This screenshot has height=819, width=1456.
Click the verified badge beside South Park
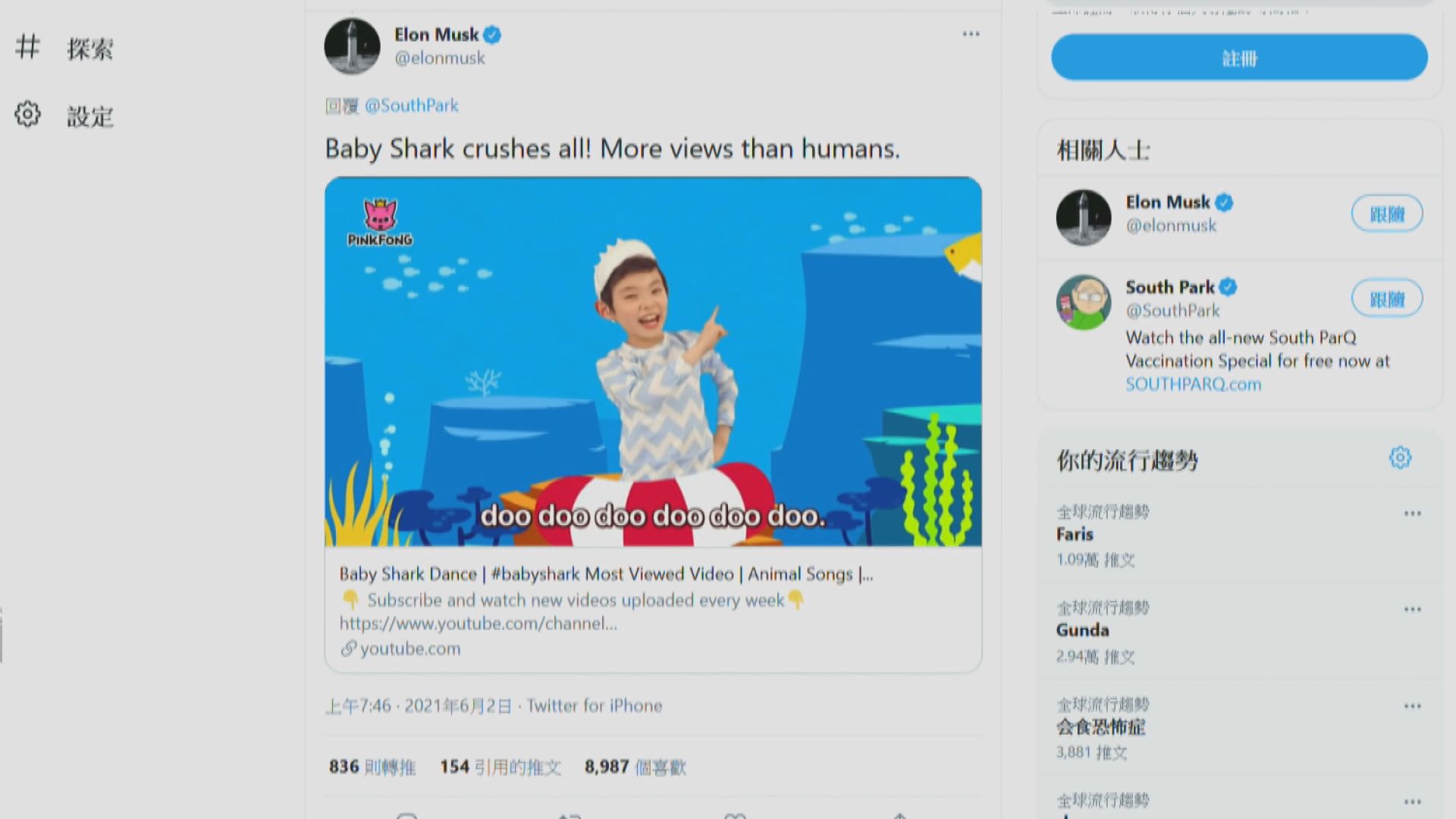[x=1228, y=287]
